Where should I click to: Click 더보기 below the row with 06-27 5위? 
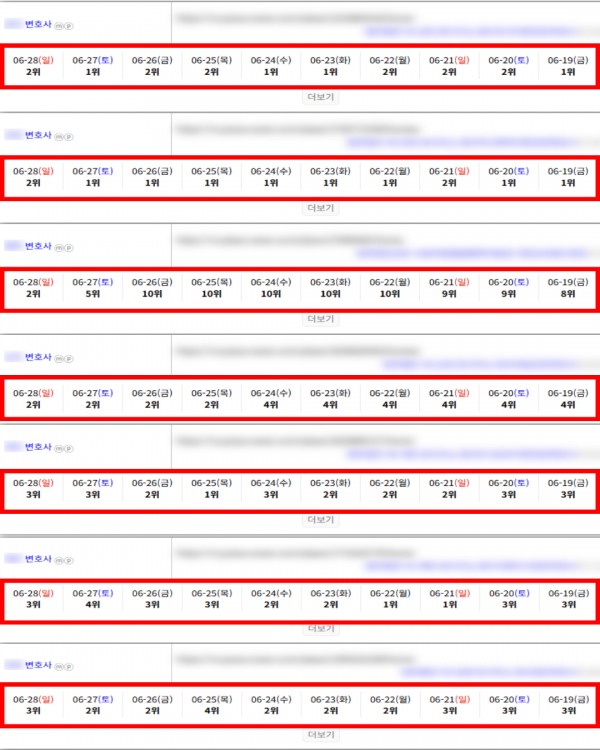321,319
